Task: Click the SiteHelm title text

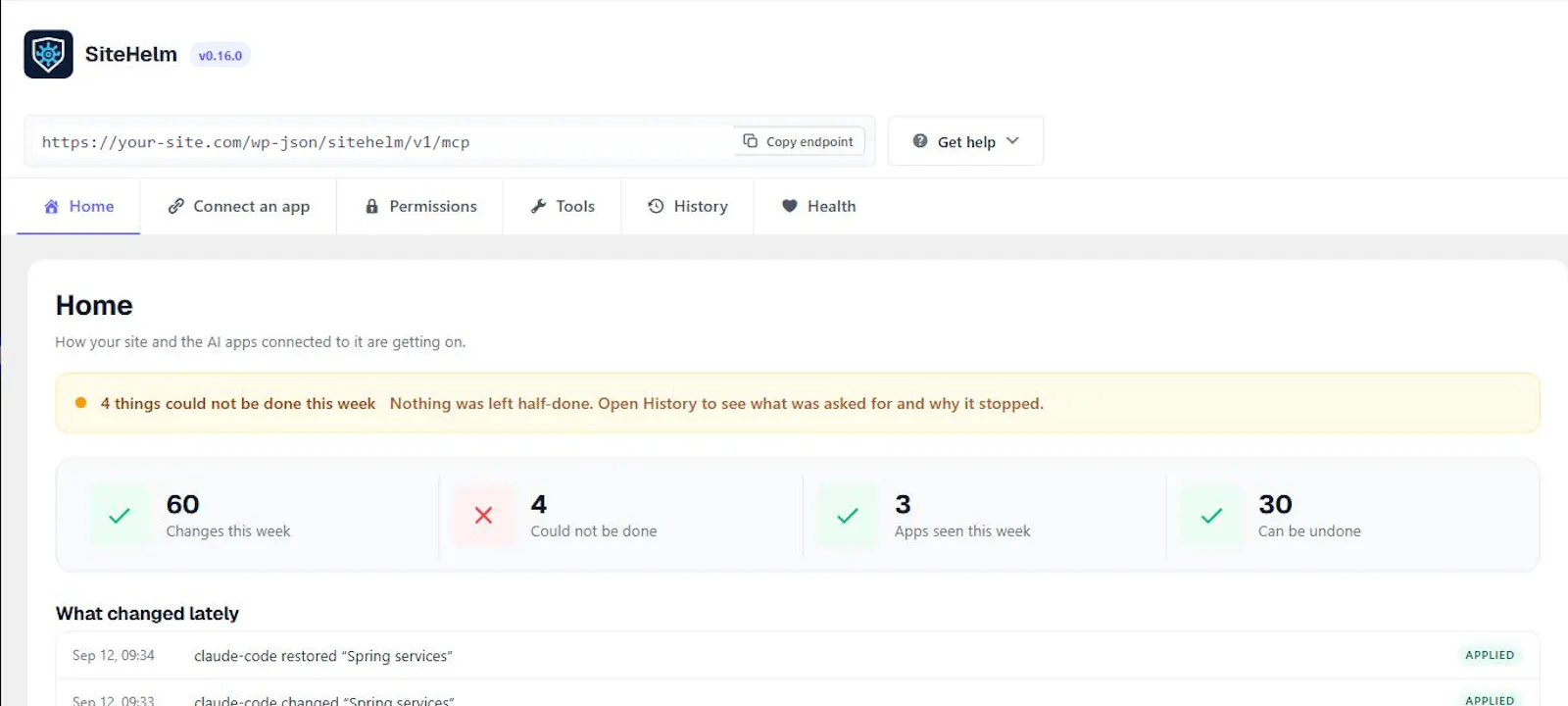Action: point(131,54)
